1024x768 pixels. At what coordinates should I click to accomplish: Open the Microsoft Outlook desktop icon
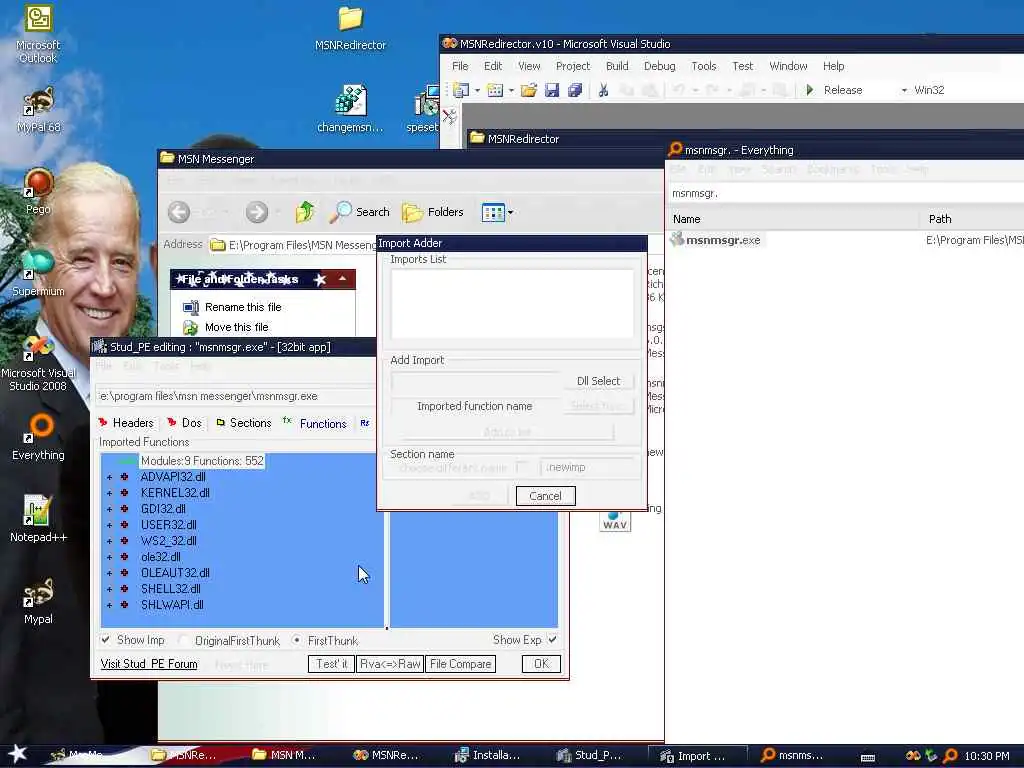click(38, 34)
